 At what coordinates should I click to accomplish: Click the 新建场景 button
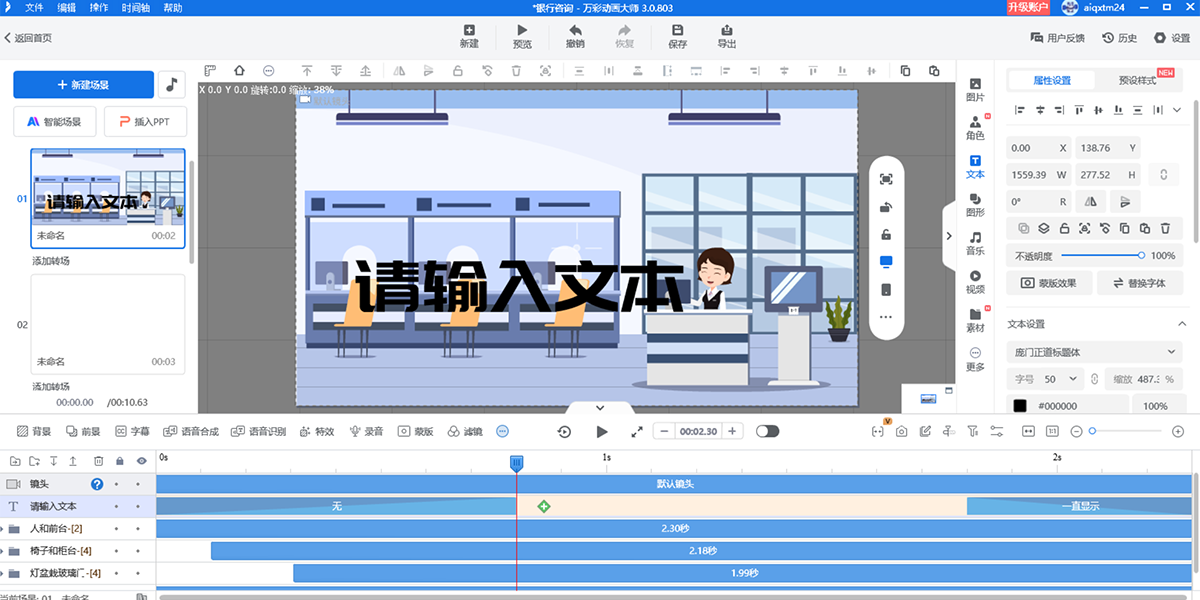[84, 85]
